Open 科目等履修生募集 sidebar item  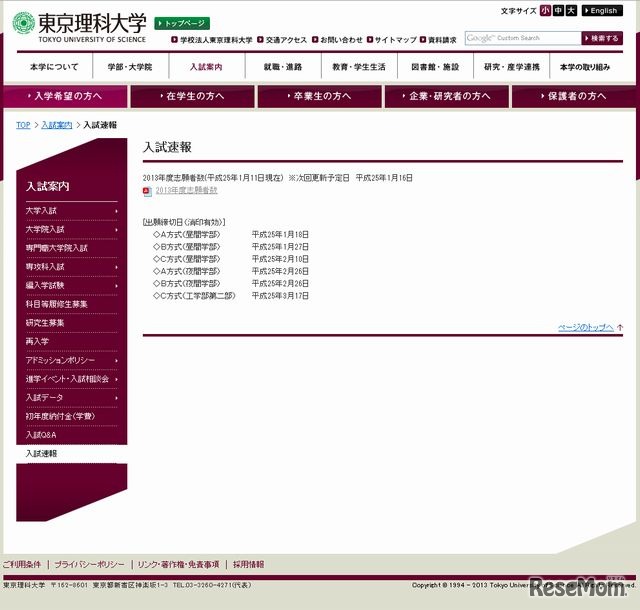pos(72,305)
